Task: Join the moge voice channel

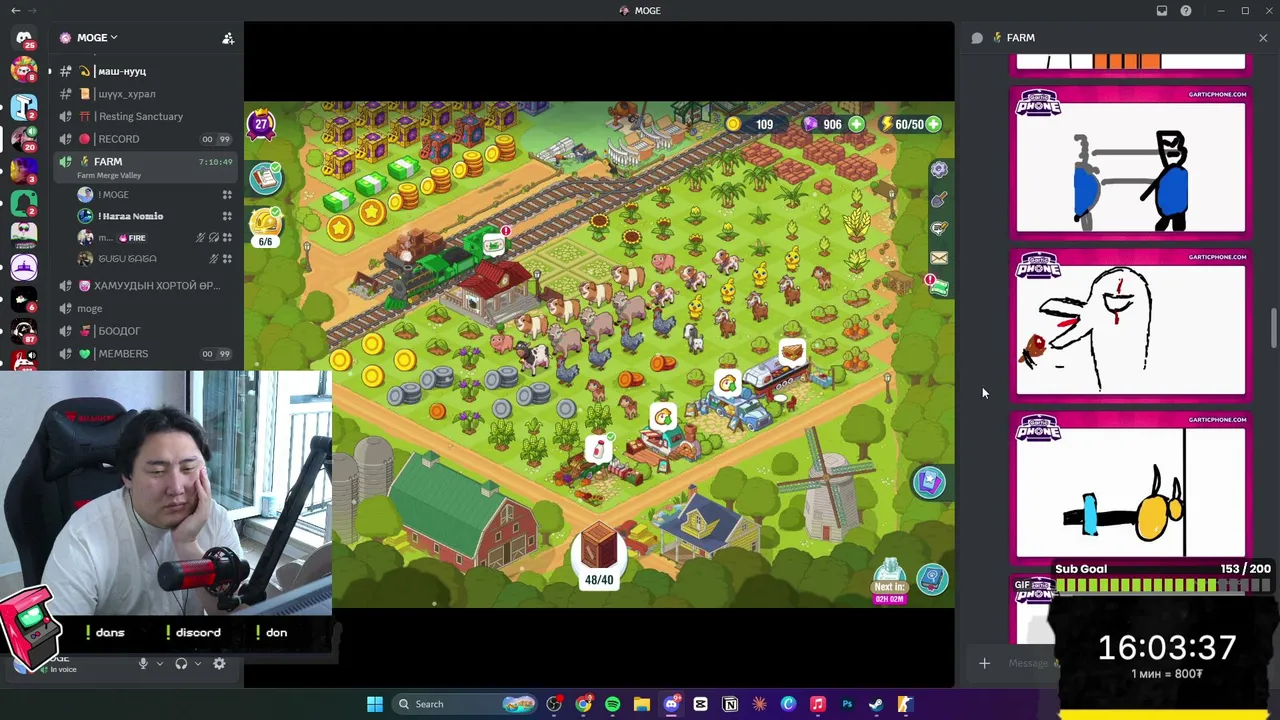Action: click(145, 308)
